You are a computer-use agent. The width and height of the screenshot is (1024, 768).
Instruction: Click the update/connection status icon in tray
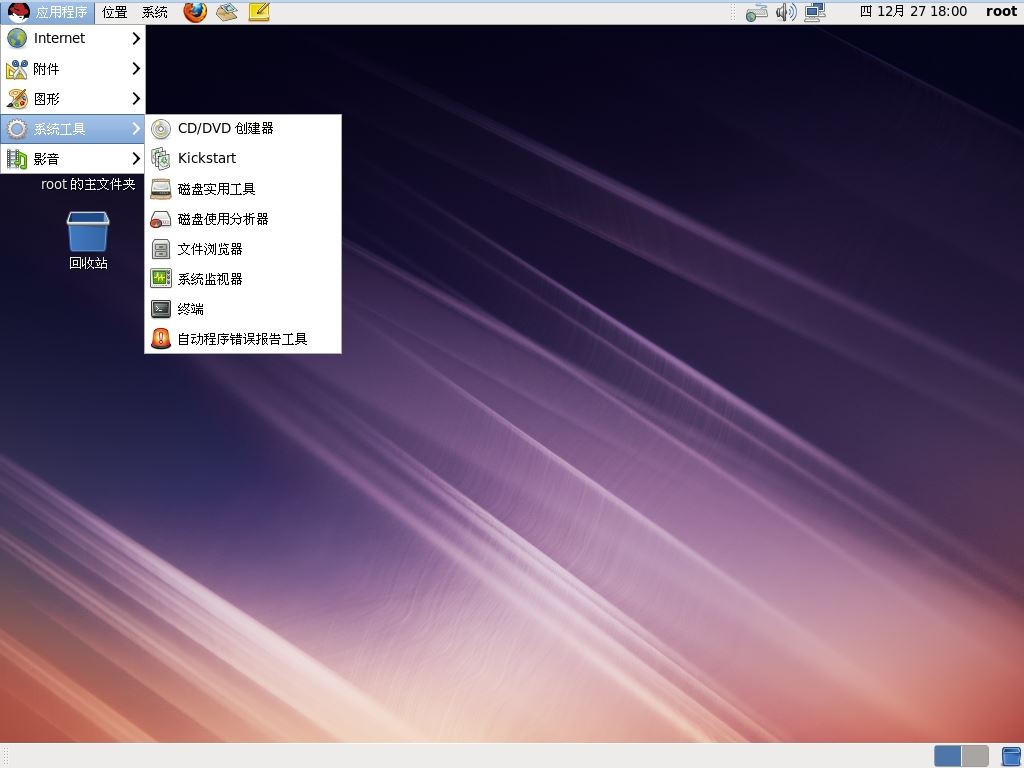[756, 12]
